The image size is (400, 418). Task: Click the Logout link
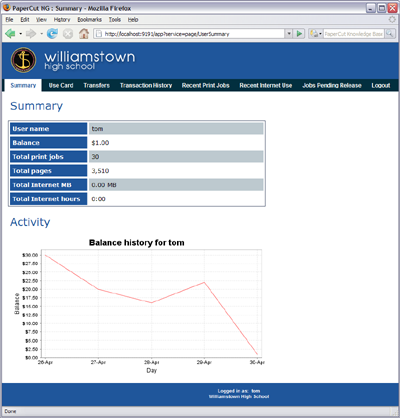(381, 85)
